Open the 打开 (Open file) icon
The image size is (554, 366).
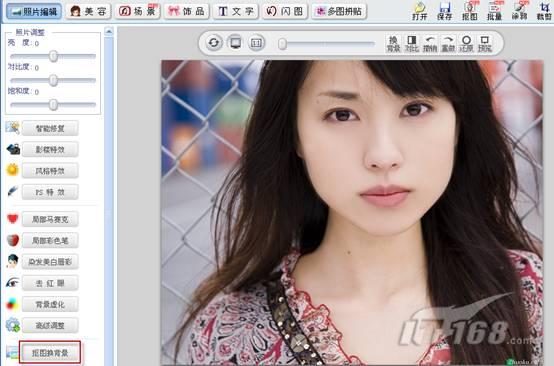420,11
